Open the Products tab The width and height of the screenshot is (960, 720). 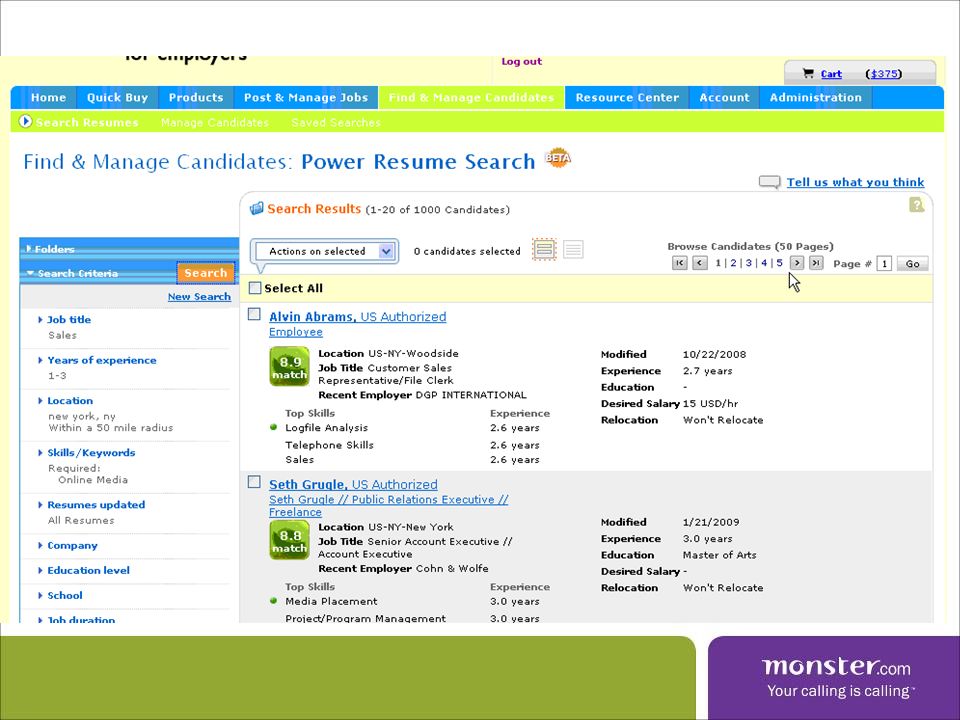[196, 97]
